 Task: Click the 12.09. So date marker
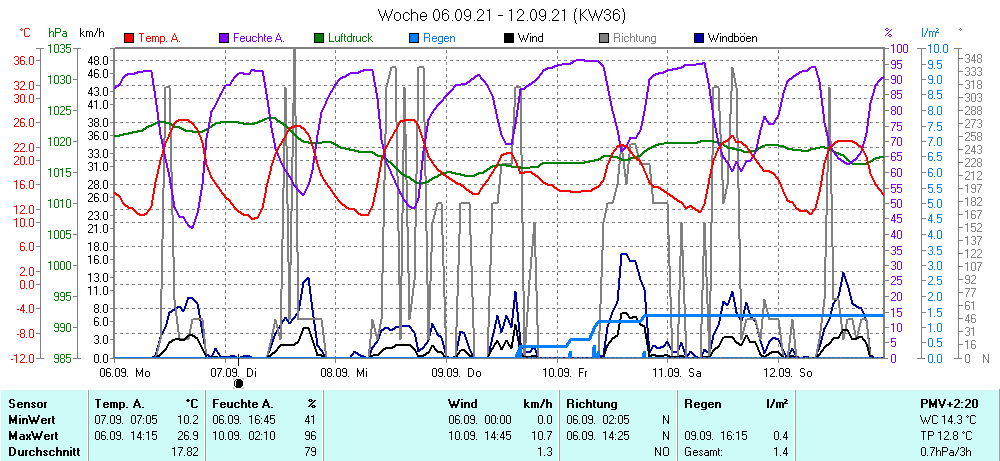[787, 372]
